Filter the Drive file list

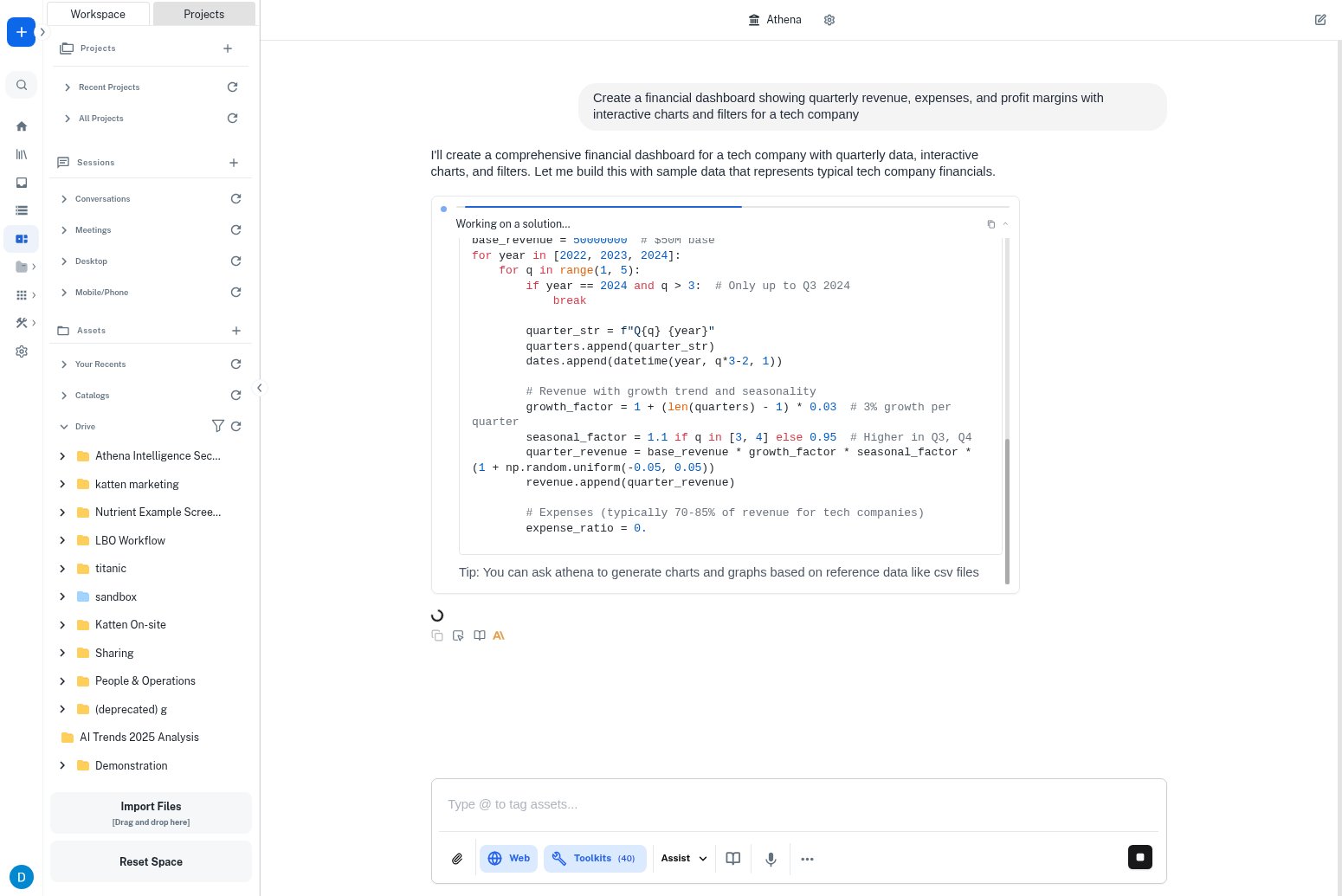pyautogui.click(x=218, y=426)
